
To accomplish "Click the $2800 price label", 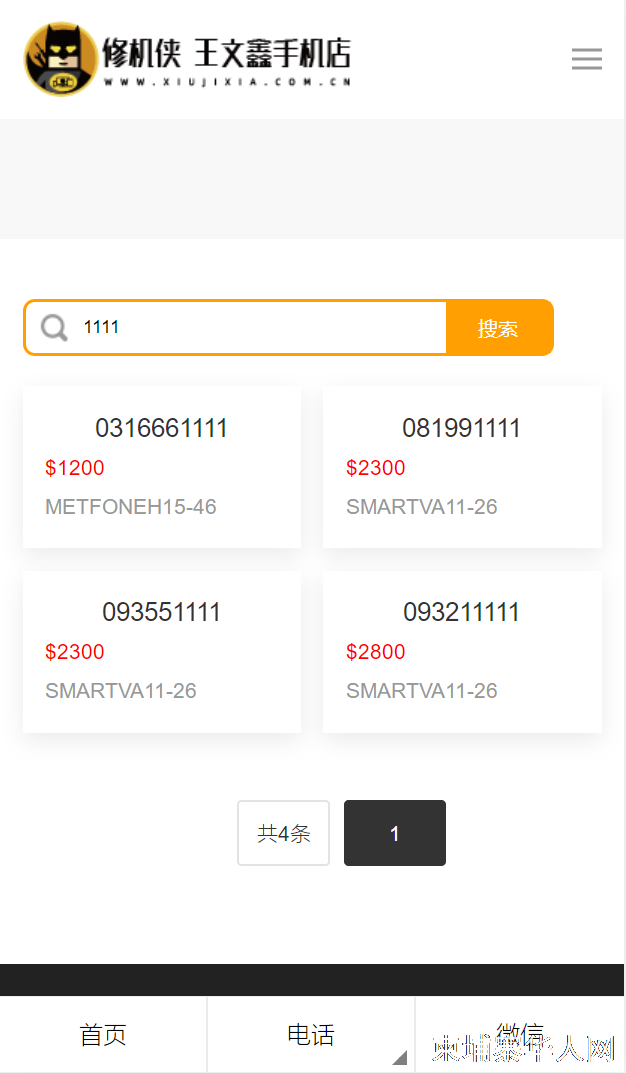I will (376, 652).
